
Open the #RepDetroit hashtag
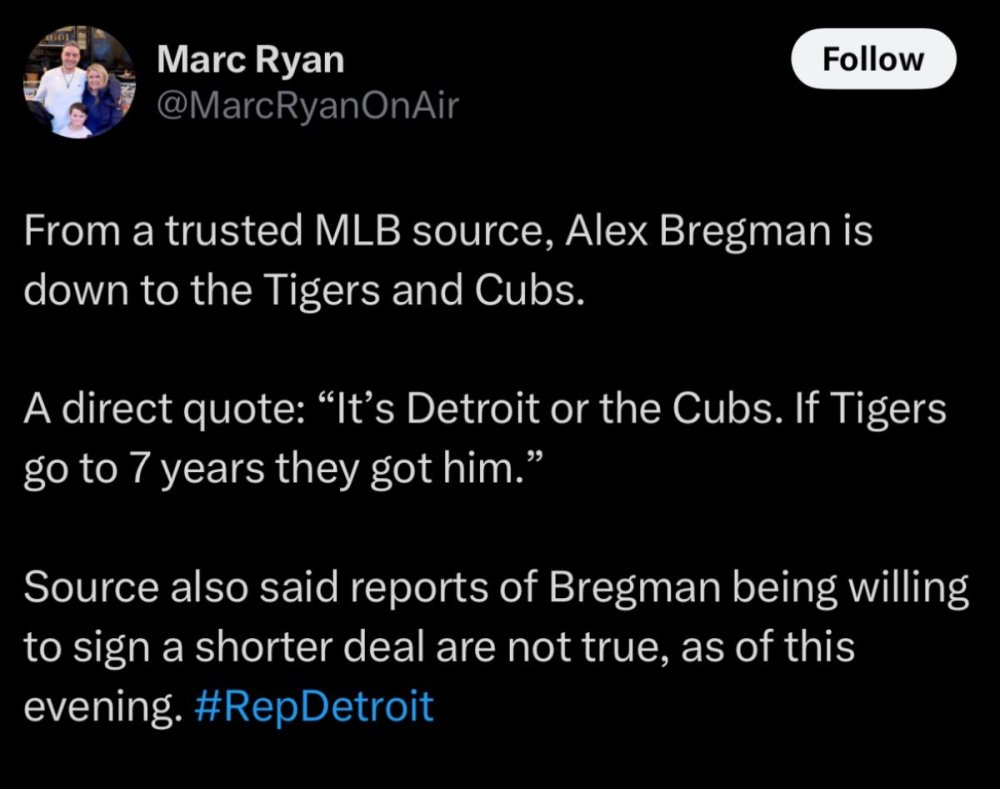click(310, 706)
